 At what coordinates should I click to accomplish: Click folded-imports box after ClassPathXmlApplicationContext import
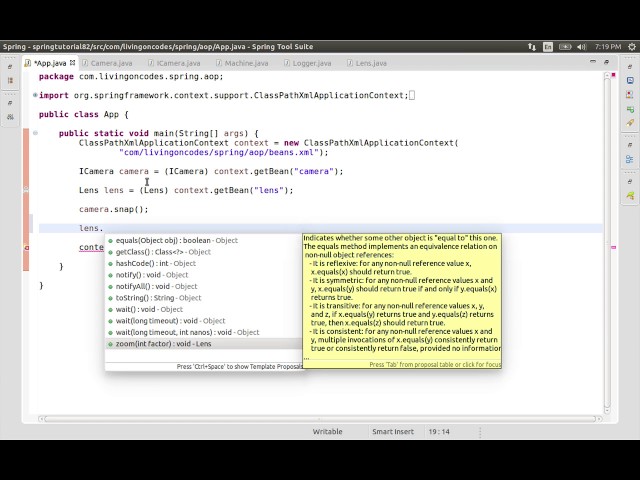(x=412, y=95)
